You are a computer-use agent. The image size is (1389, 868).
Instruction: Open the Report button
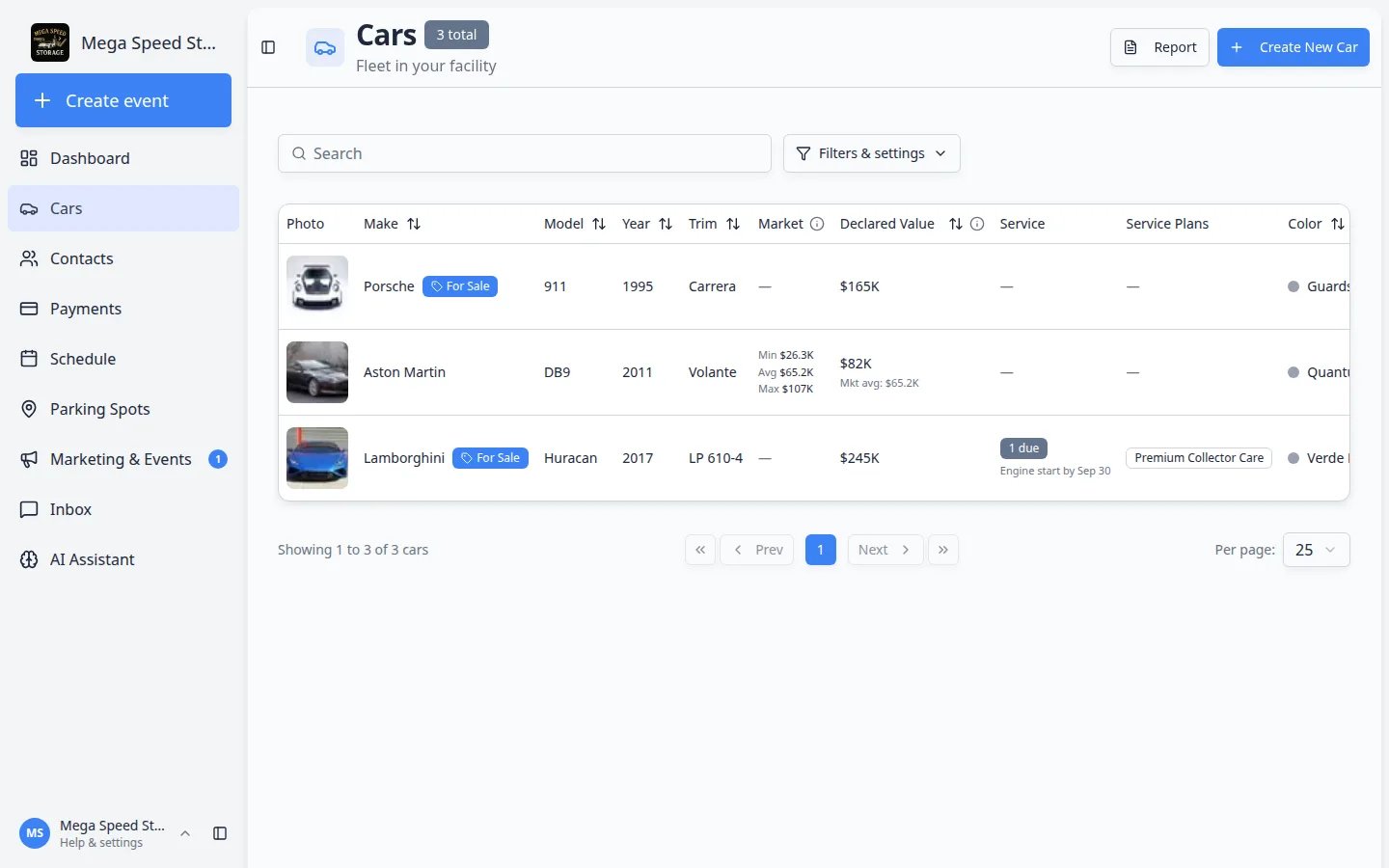[1159, 47]
